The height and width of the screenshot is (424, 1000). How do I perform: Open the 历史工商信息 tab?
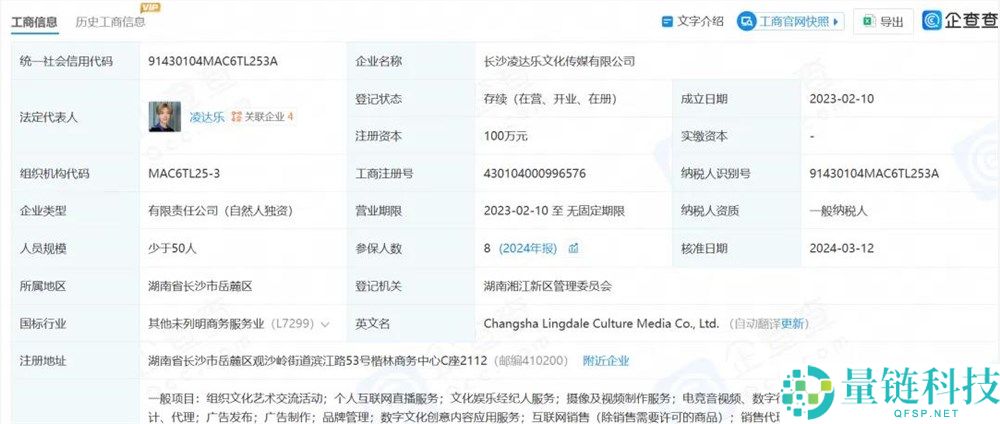[110, 22]
